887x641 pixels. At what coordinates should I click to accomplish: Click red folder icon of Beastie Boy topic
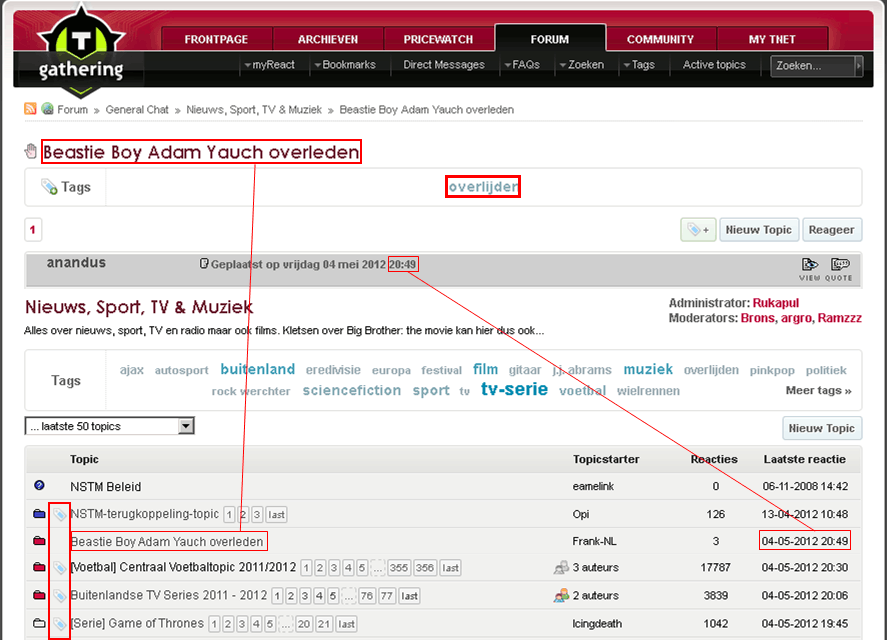[39, 541]
